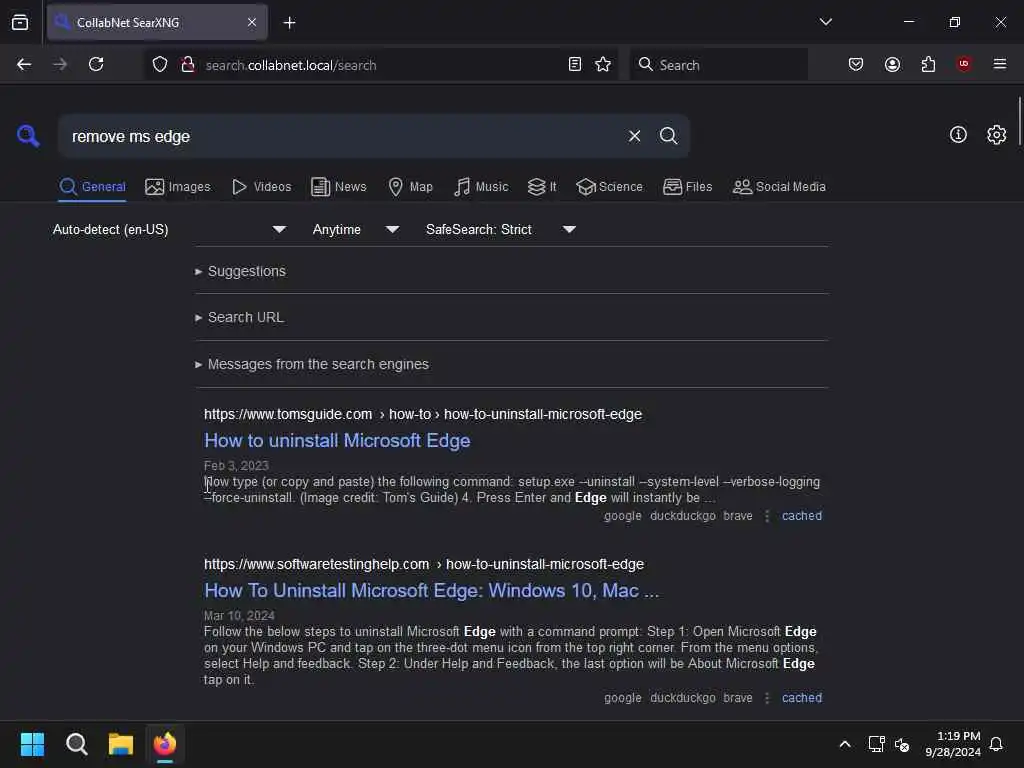Switch to the Science category tab
This screenshot has width=1024, height=768.
[x=609, y=187]
